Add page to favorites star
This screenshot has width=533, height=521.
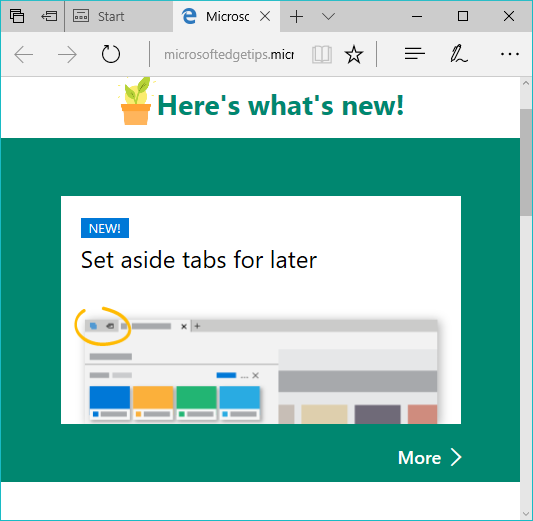(354, 54)
